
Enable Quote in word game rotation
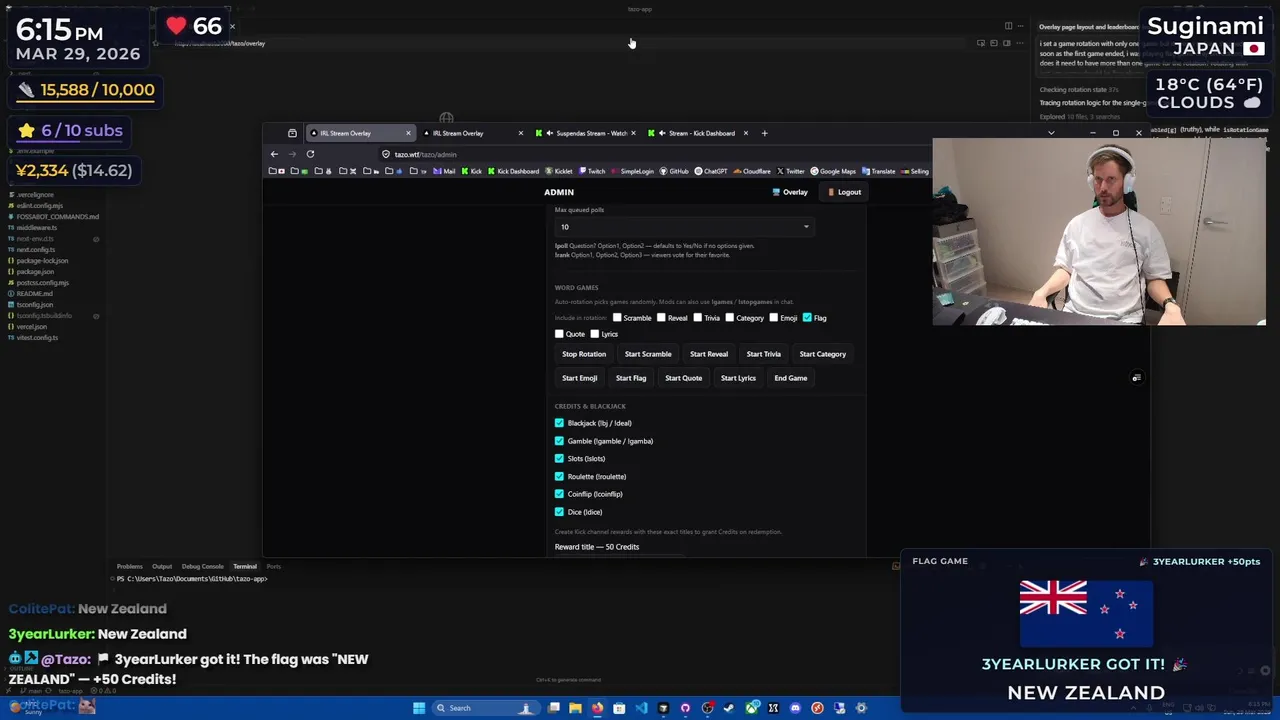click(559, 334)
